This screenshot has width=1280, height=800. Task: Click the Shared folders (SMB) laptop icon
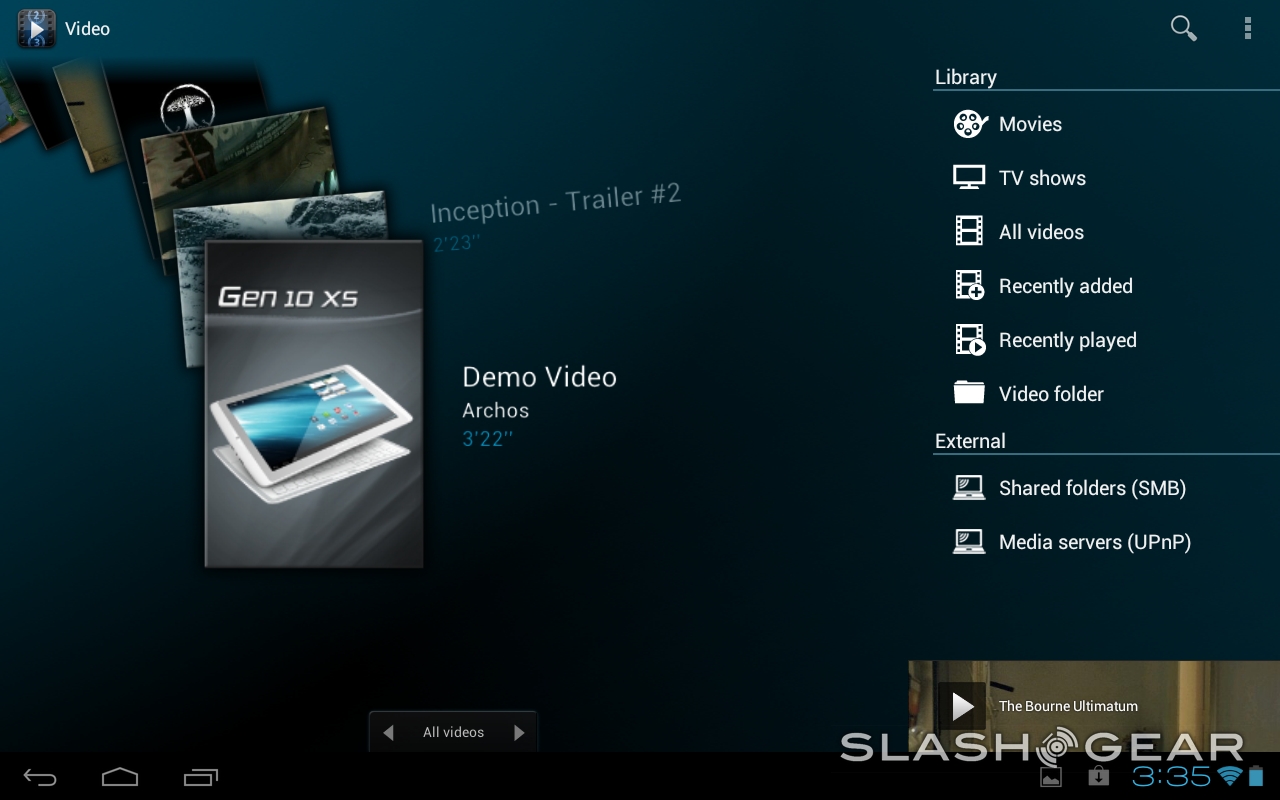[x=969, y=488]
